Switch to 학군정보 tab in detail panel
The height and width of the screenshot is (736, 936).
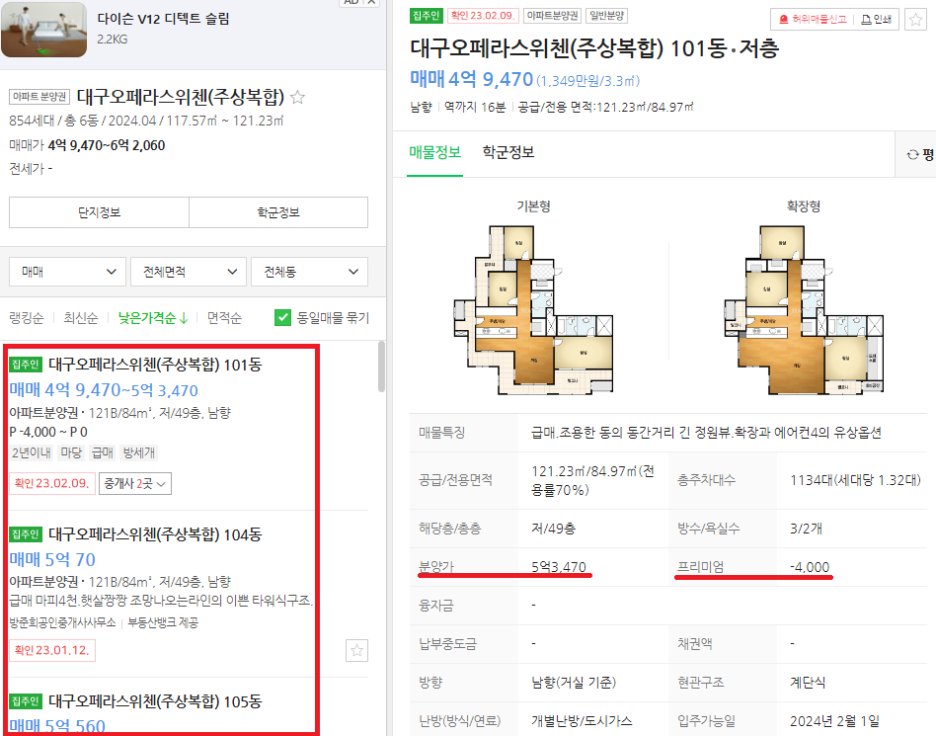click(x=508, y=153)
